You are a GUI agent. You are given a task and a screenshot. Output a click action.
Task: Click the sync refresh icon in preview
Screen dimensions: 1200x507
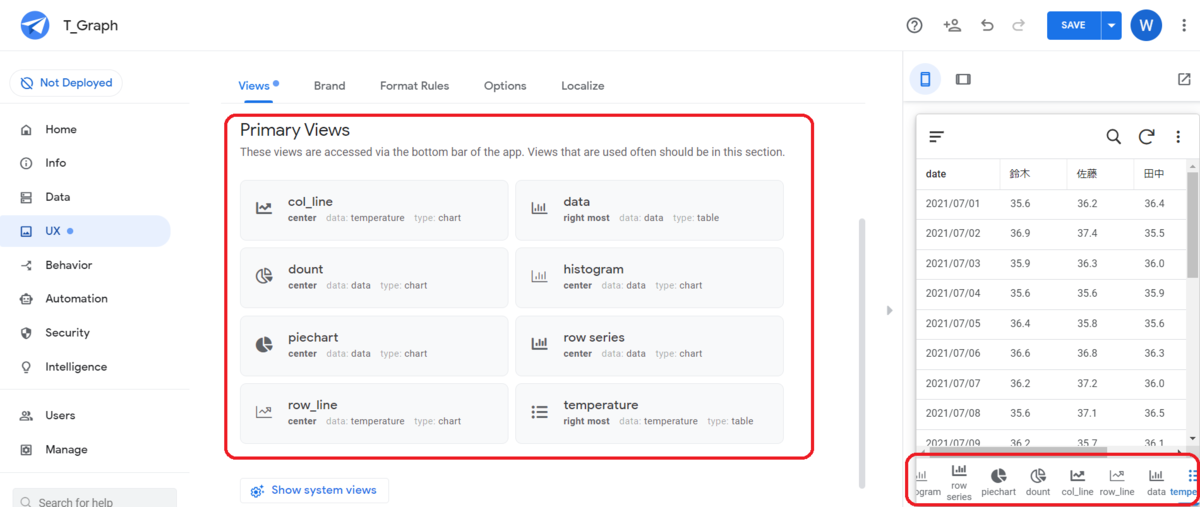pos(1147,136)
